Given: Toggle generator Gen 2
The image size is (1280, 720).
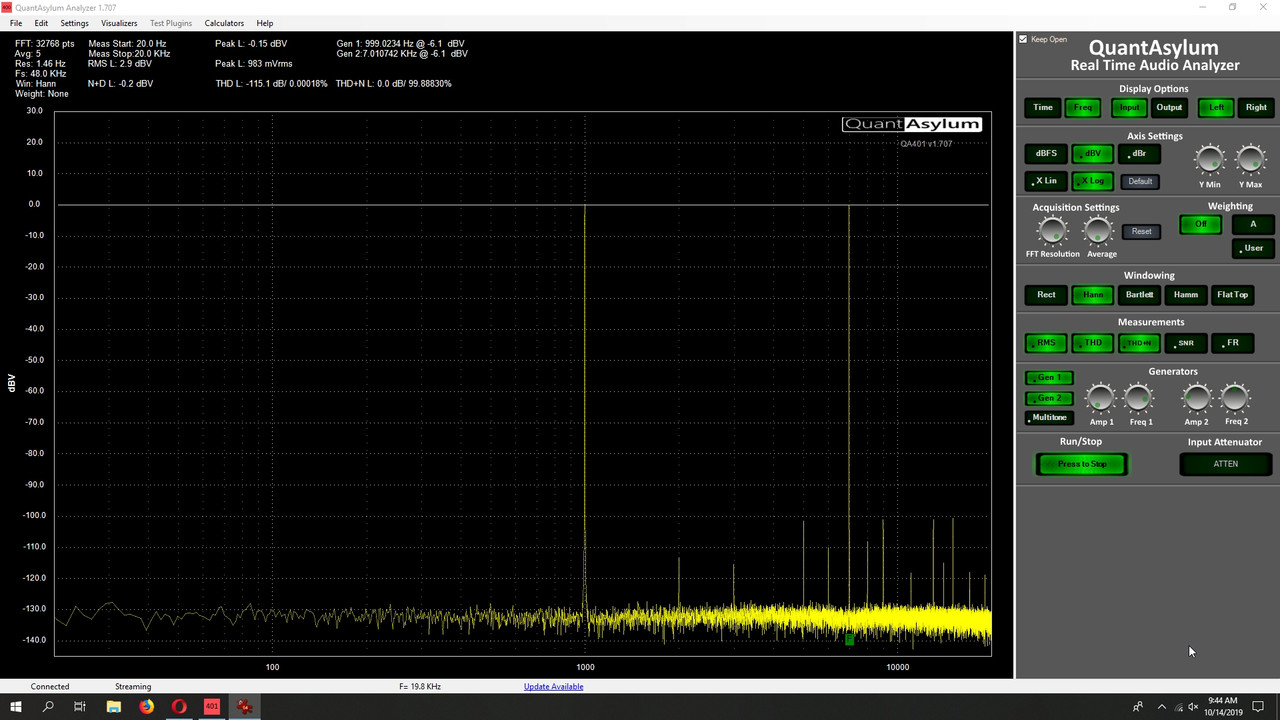Looking at the screenshot, I should (1049, 398).
